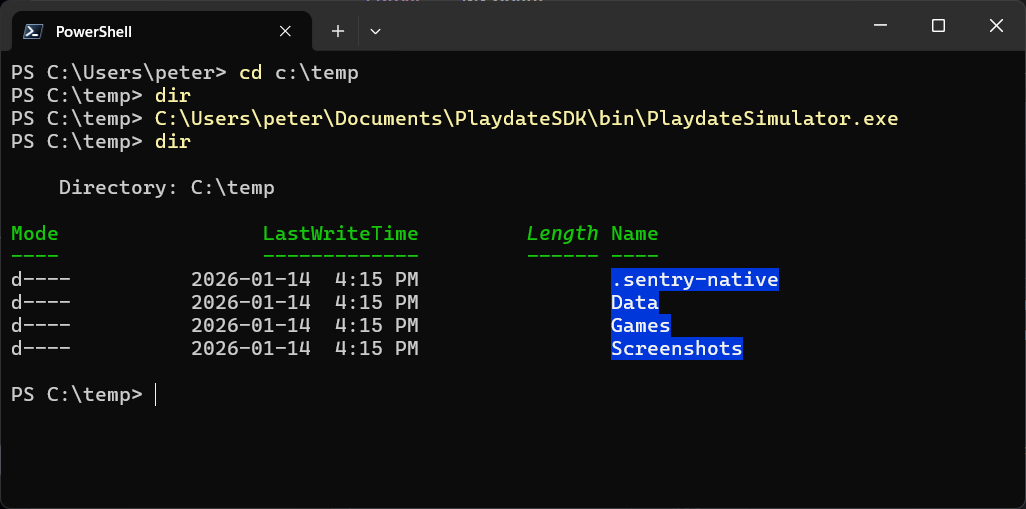Screen dimensions: 1026x509
Task: Click the LastWriteTime column header
Action: pos(340,234)
